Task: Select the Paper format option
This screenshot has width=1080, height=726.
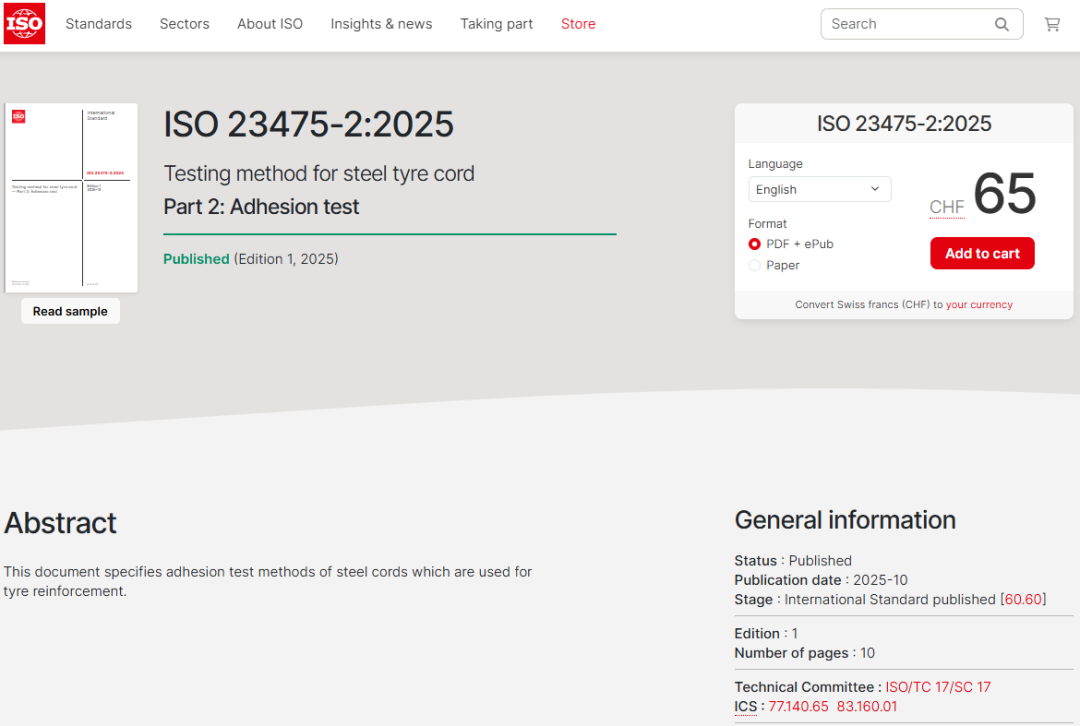Action: tap(754, 265)
